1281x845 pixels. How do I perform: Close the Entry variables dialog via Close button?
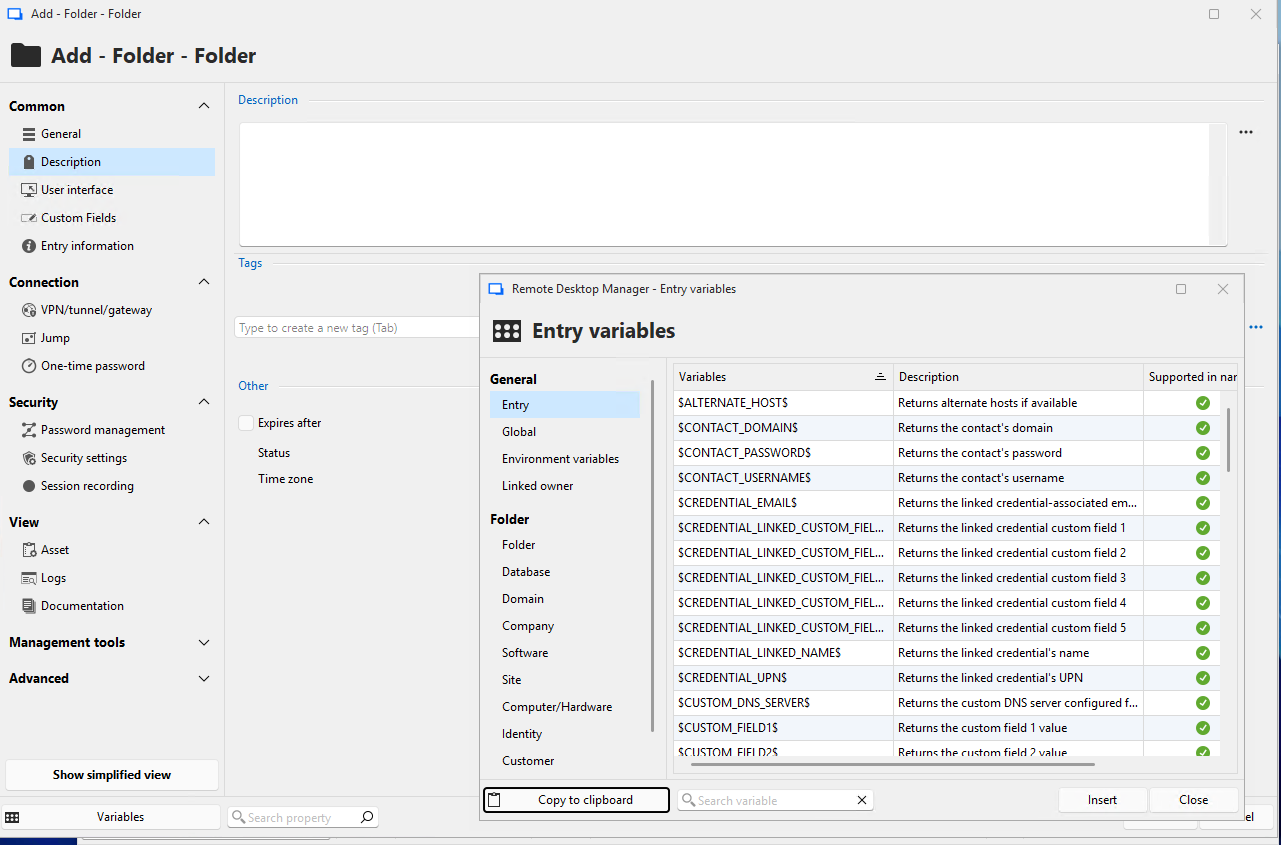point(1194,800)
